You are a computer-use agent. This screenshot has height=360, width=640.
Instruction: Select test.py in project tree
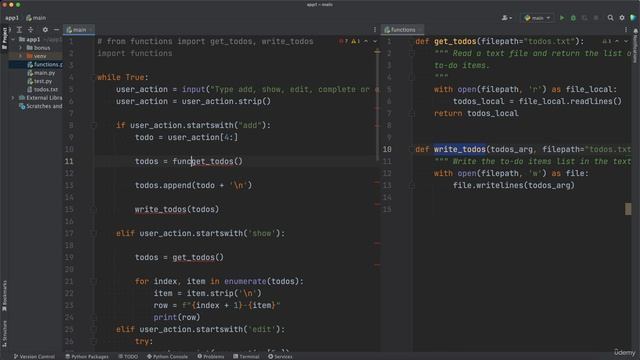(39, 81)
